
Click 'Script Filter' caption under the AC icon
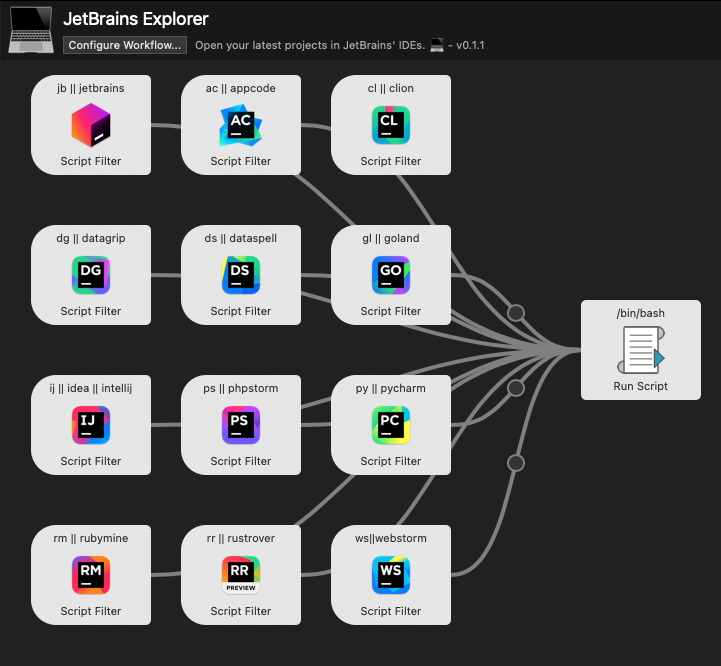coord(240,161)
